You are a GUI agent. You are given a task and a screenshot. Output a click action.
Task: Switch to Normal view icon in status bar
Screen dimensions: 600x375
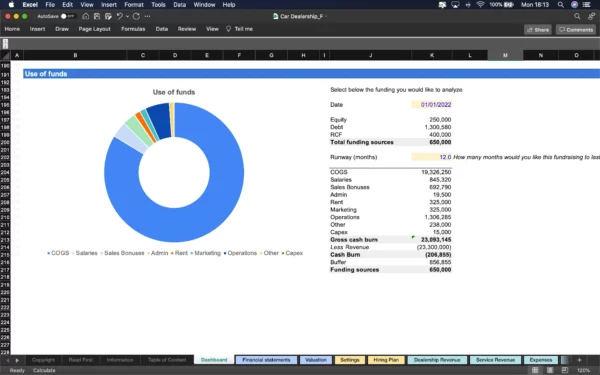[535, 370]
